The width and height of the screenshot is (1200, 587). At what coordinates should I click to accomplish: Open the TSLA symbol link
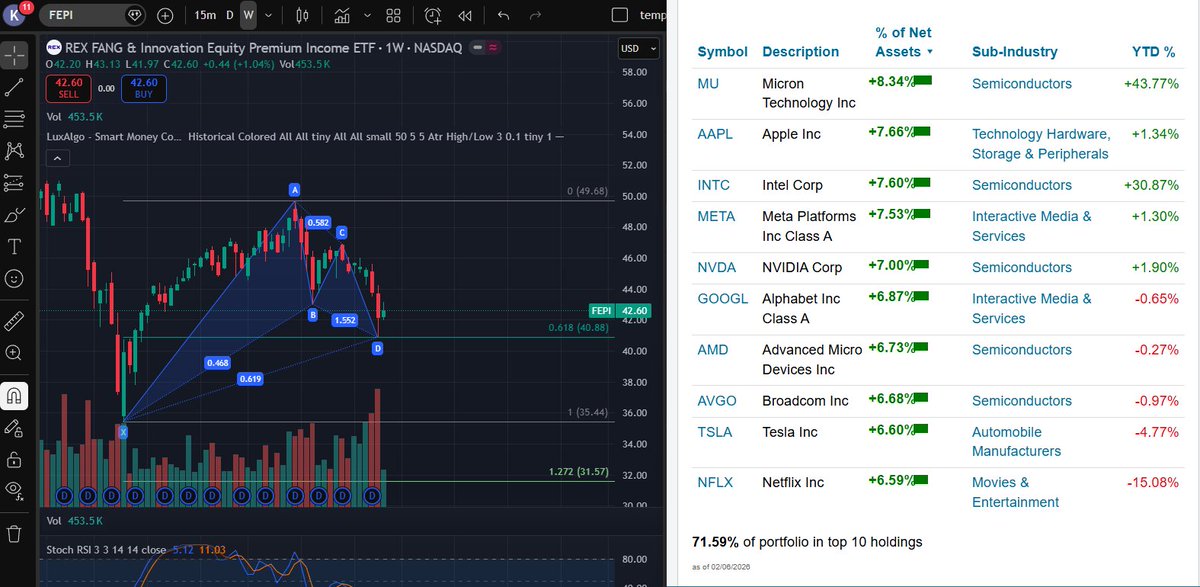tap(714, 432)
